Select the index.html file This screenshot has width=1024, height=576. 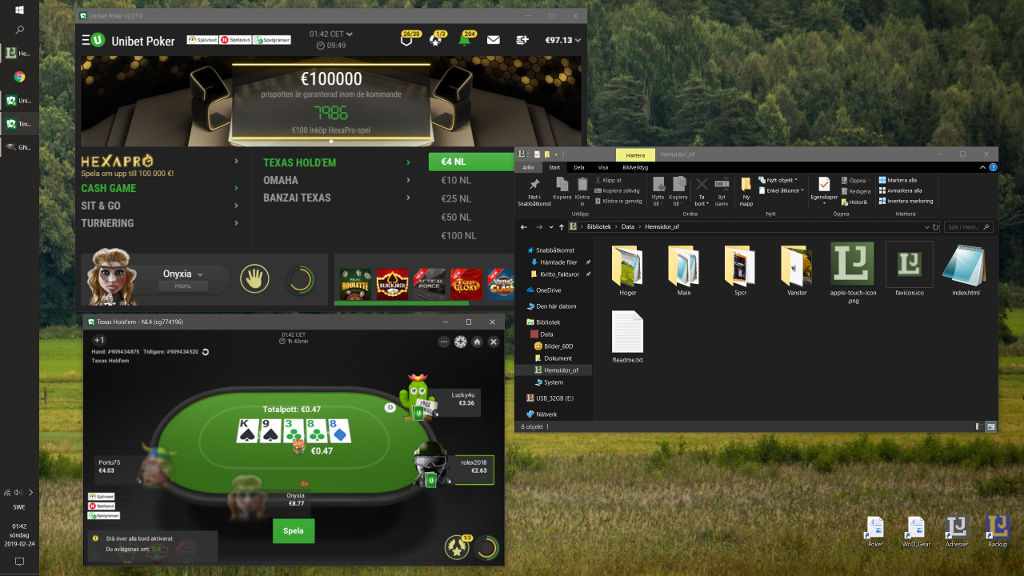pos(965,270)
